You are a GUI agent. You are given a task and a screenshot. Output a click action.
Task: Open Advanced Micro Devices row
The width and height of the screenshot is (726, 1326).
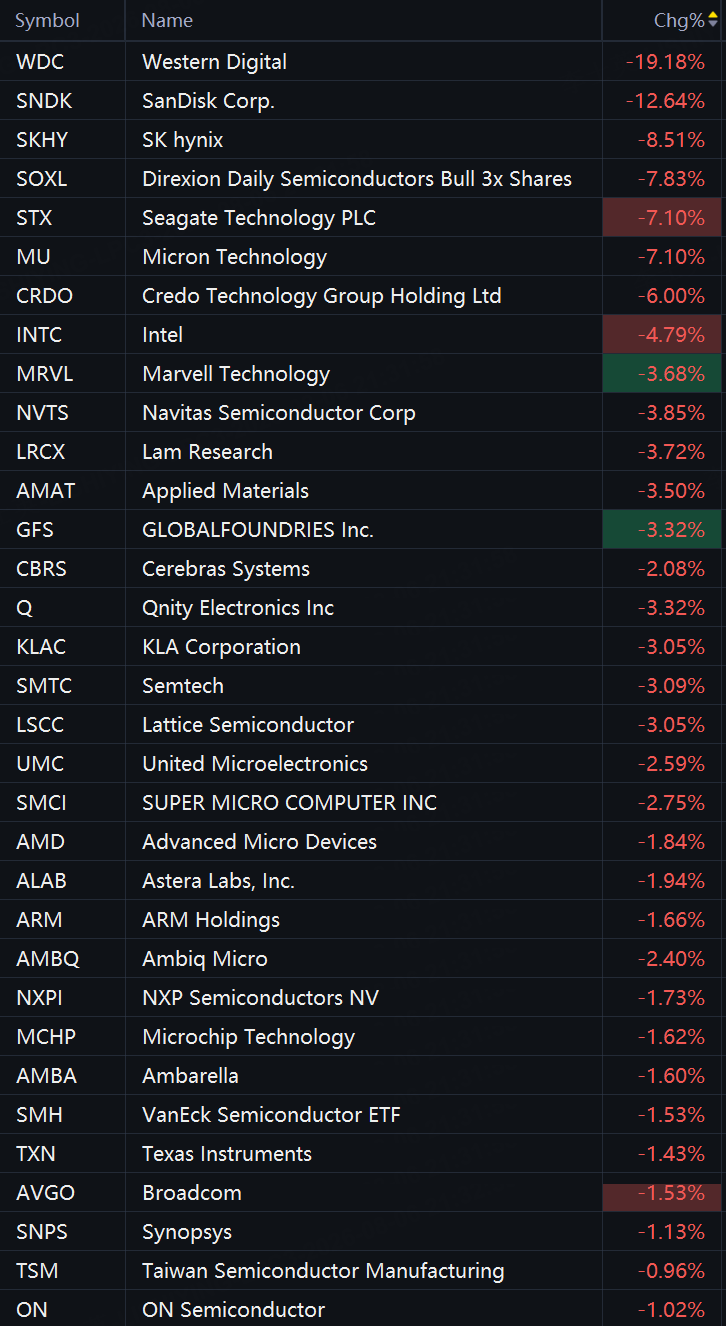[363, 841]
